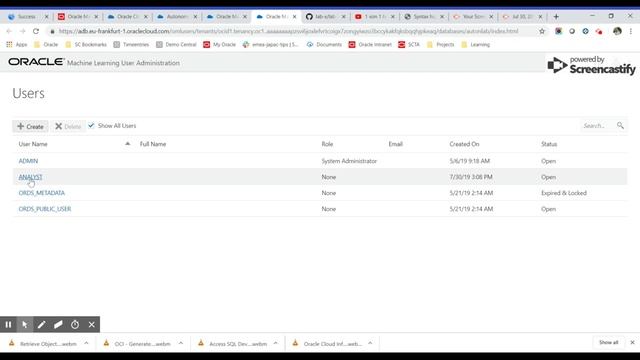Viewport: 640px width, 360px height.
Task: Switch to the Autonom... tab
Action: click(176, 17)
